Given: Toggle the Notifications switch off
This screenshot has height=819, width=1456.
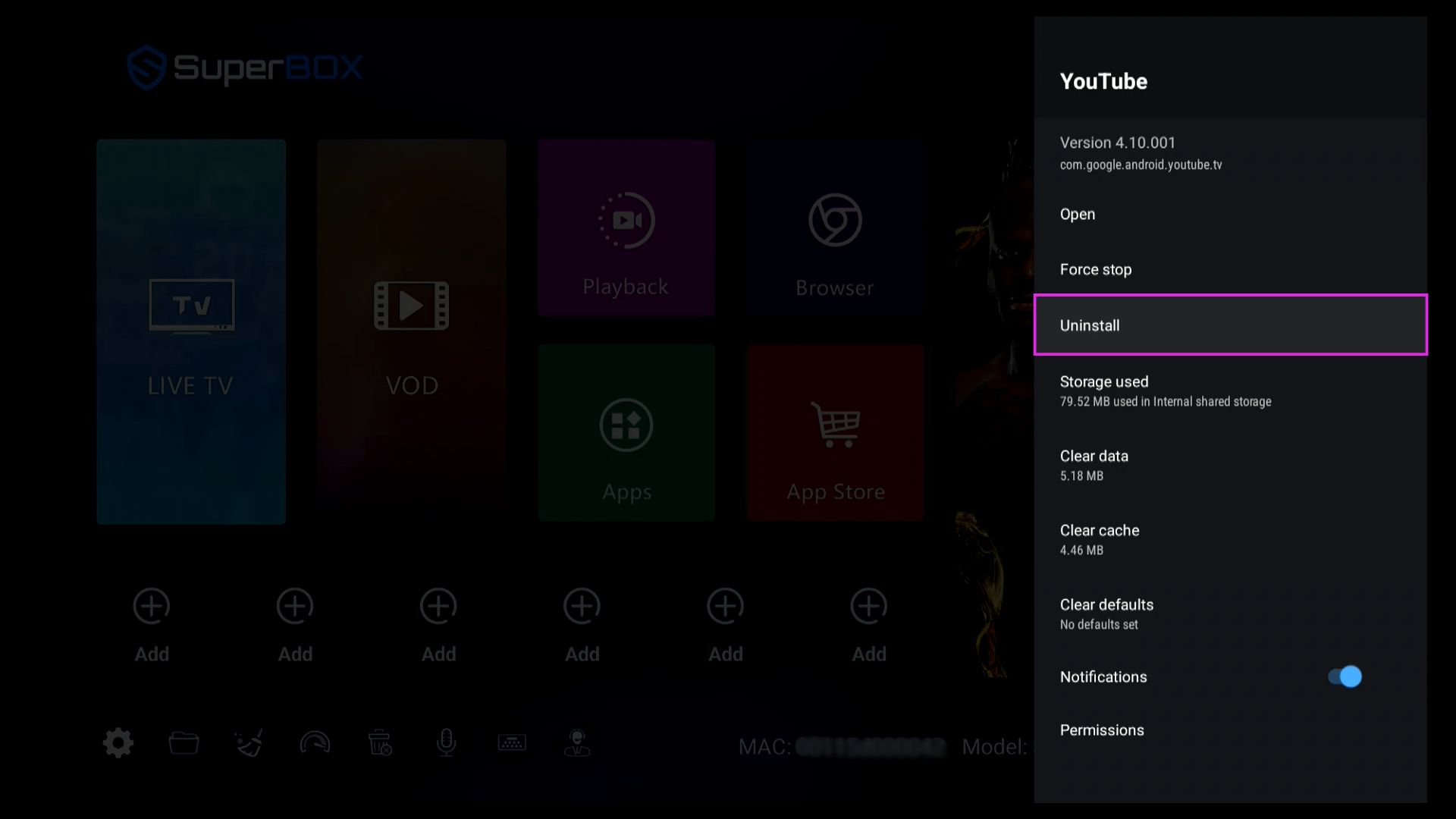Looking at the screenshot, I should [x=1345, y=676].
